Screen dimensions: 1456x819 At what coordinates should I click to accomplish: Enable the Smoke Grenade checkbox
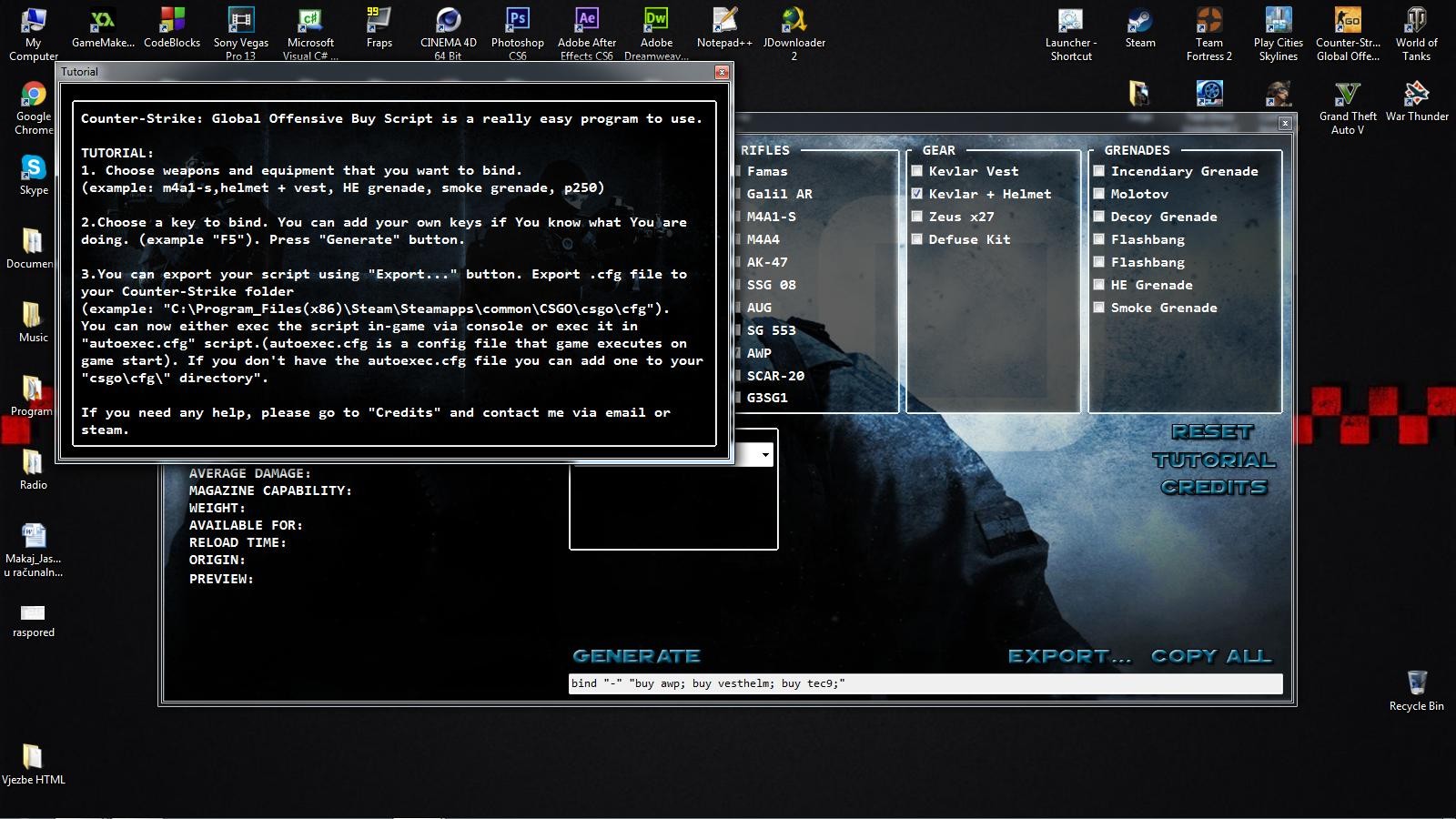pos(1099,308)
